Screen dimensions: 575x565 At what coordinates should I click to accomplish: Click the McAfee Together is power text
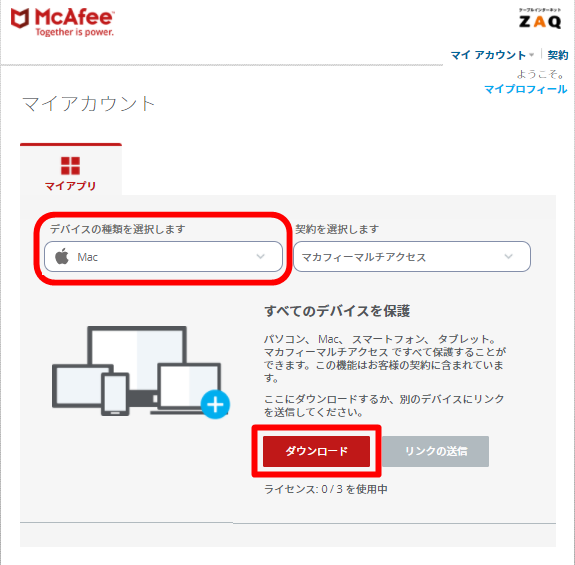point(74,32)
